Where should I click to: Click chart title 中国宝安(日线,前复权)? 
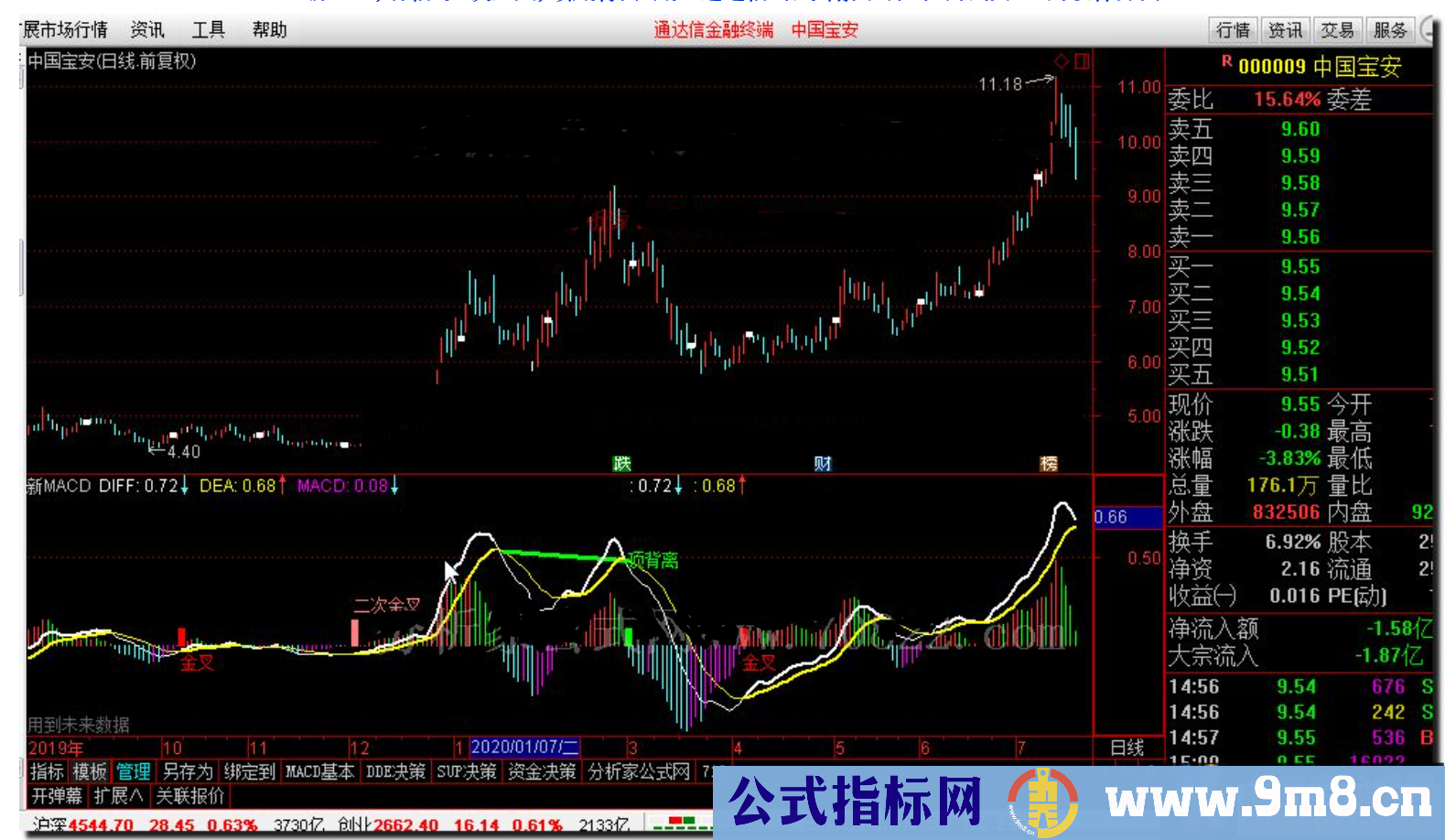click(x=112, y=61)
